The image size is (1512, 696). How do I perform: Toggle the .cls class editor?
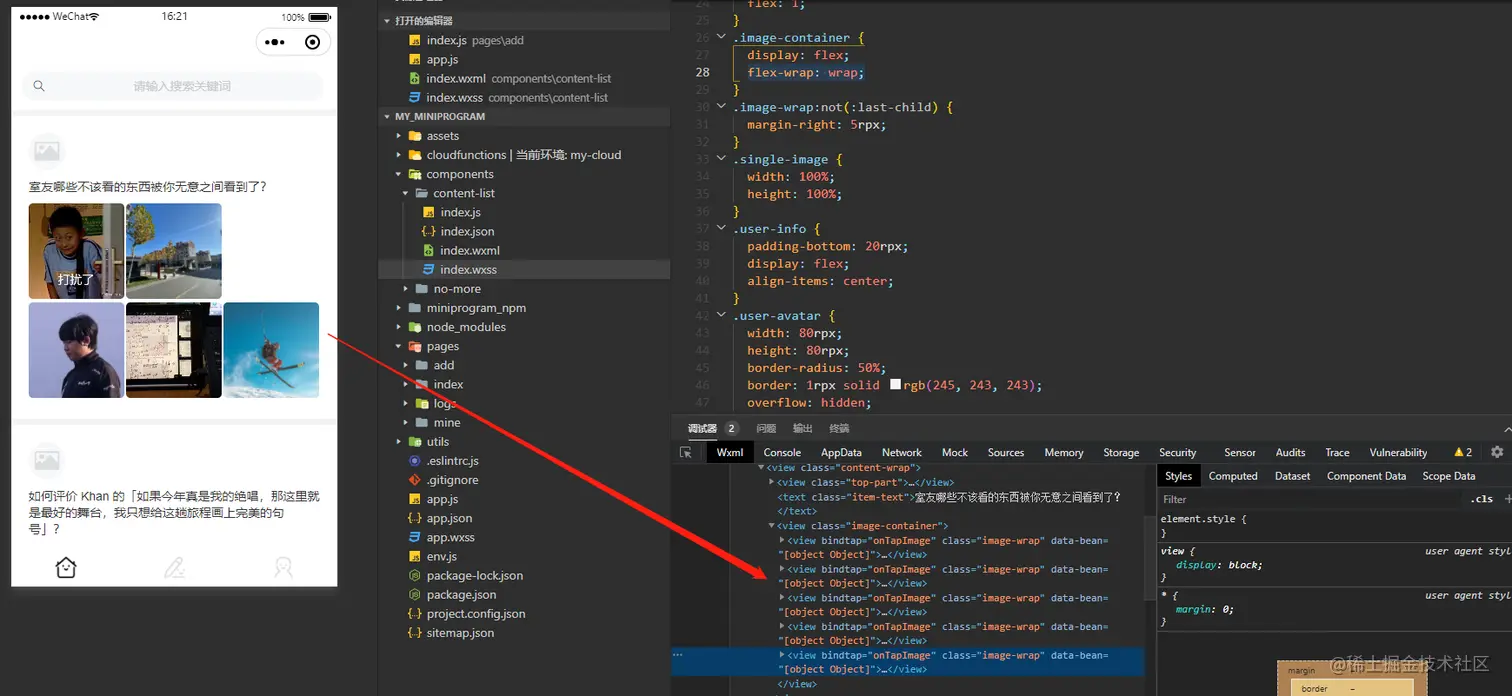[1481, 499]
